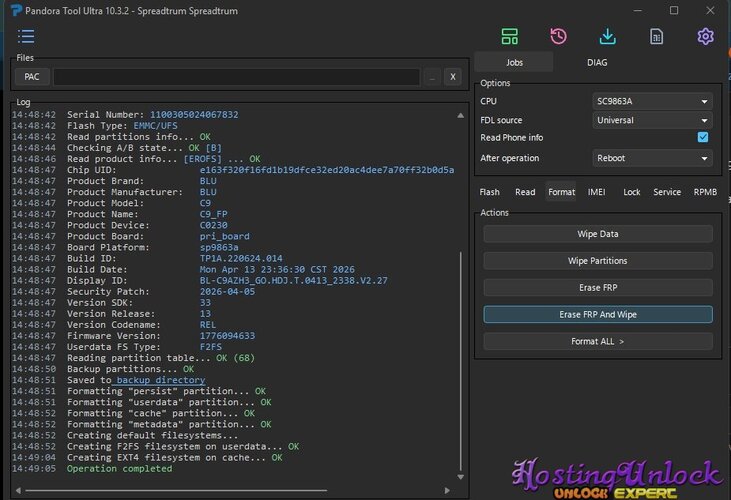Select the RPMB tab

(x=705, y=192)
